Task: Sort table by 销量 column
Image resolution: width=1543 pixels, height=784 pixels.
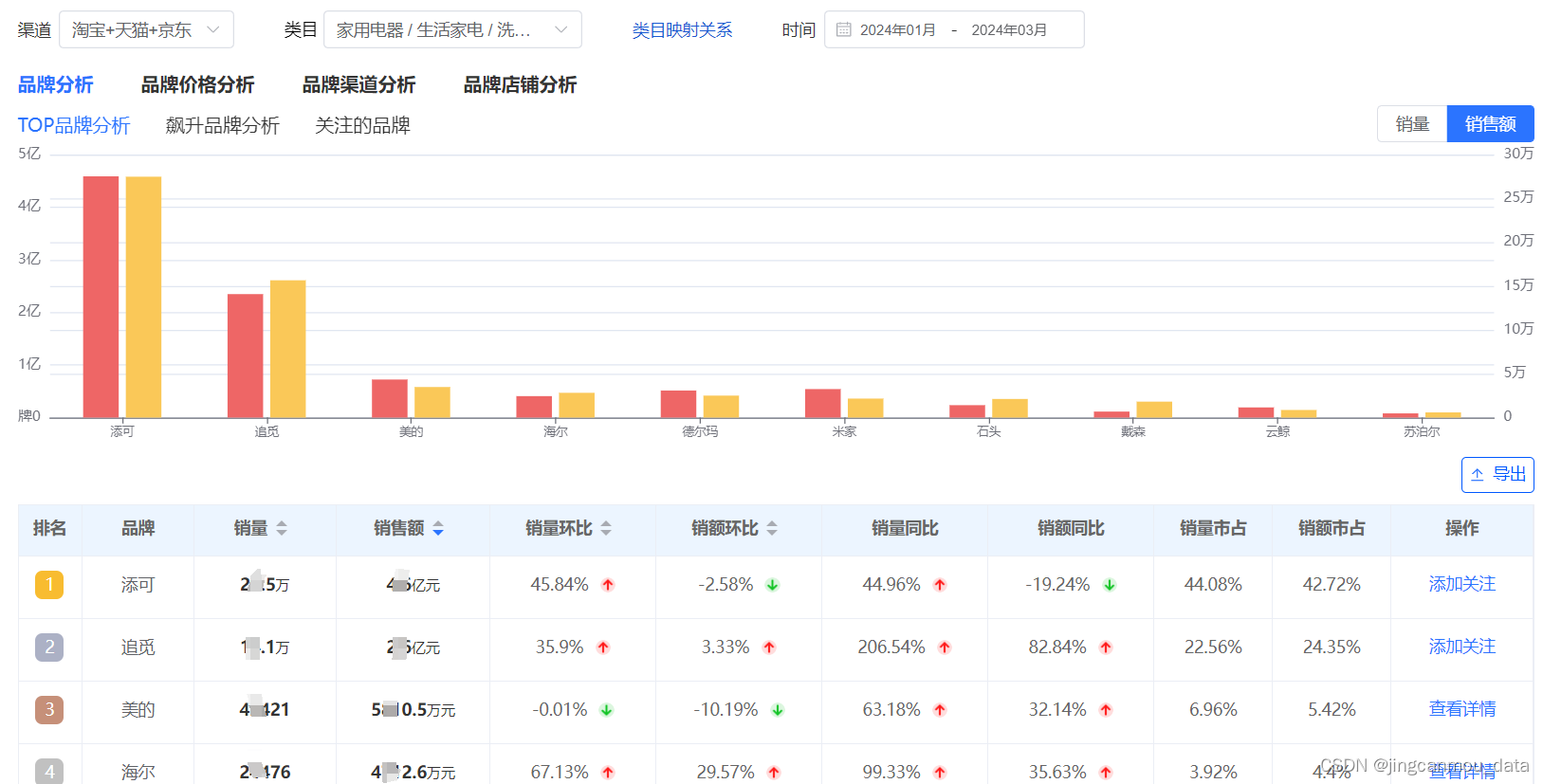Action: point(282,529)
